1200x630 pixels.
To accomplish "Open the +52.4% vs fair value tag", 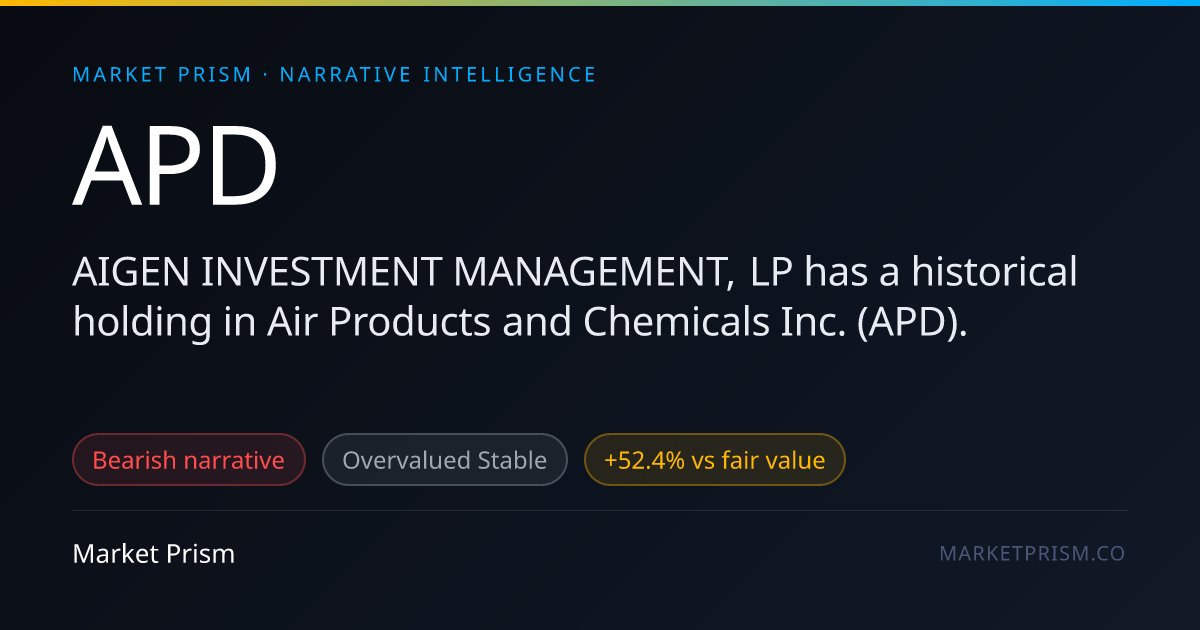I will (x=715, y=460).
